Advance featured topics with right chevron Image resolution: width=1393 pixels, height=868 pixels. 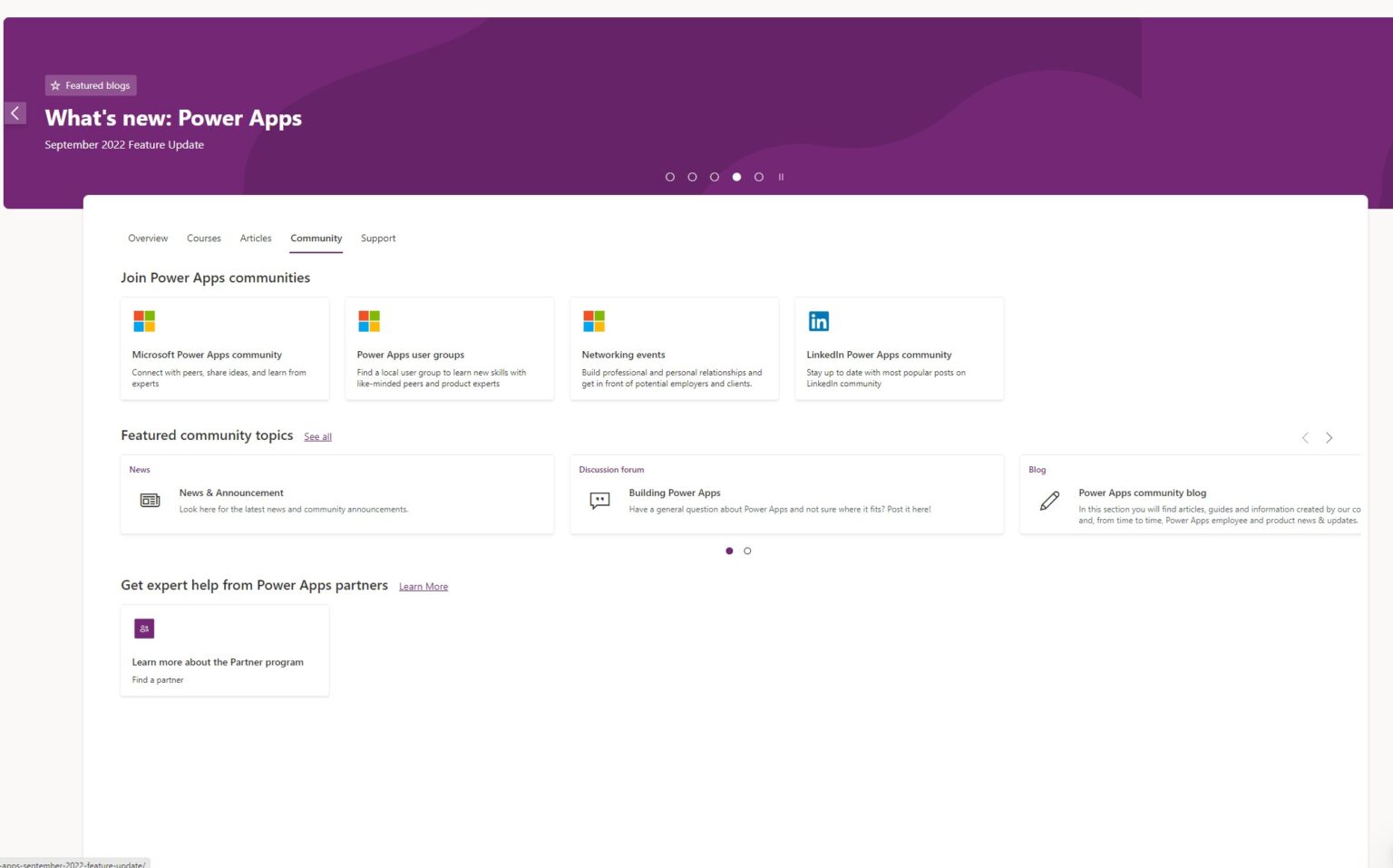(x=1330, y=437)
